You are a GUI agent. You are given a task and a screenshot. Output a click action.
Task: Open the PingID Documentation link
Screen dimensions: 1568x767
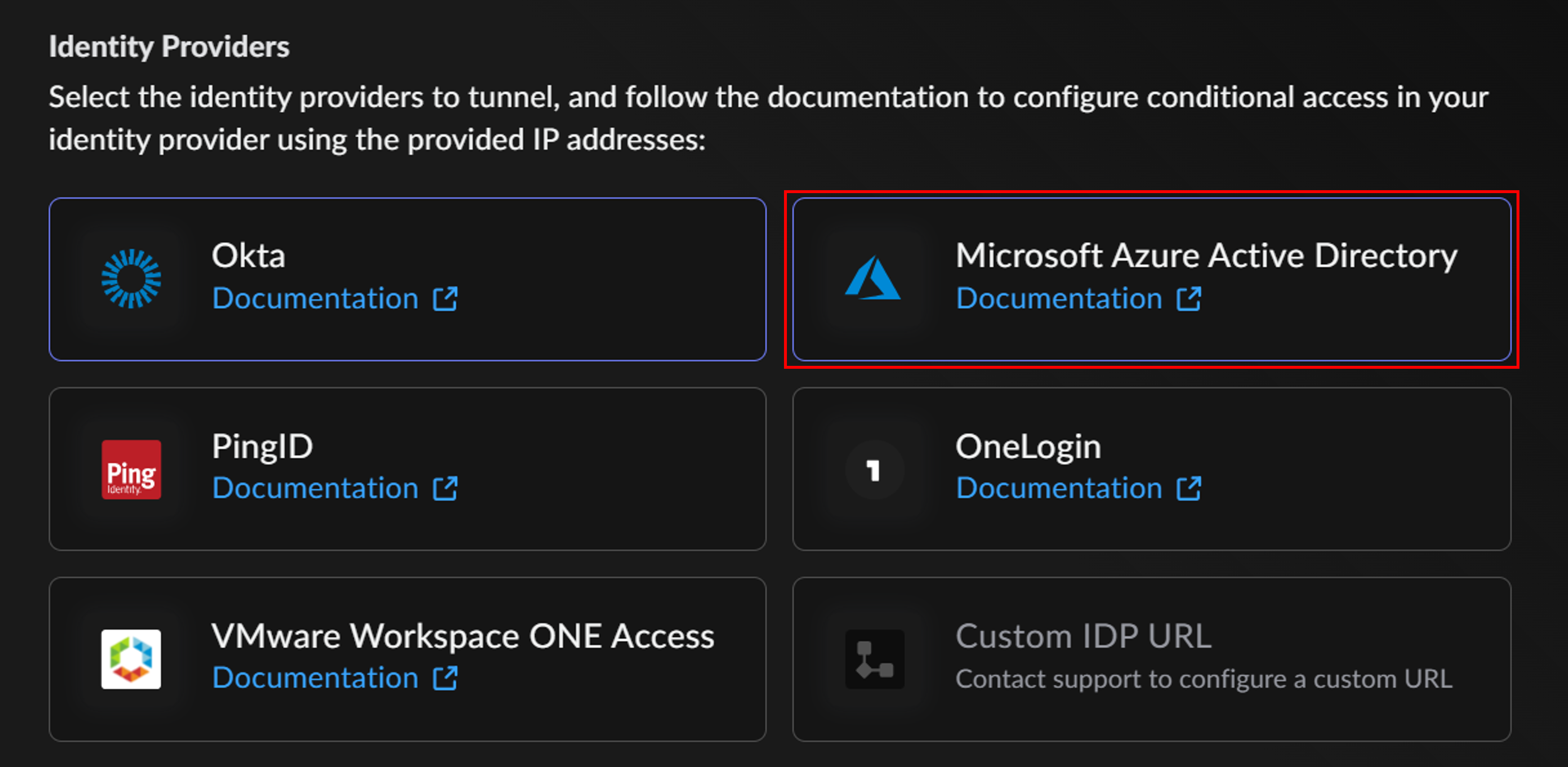[x=315, y=488]
